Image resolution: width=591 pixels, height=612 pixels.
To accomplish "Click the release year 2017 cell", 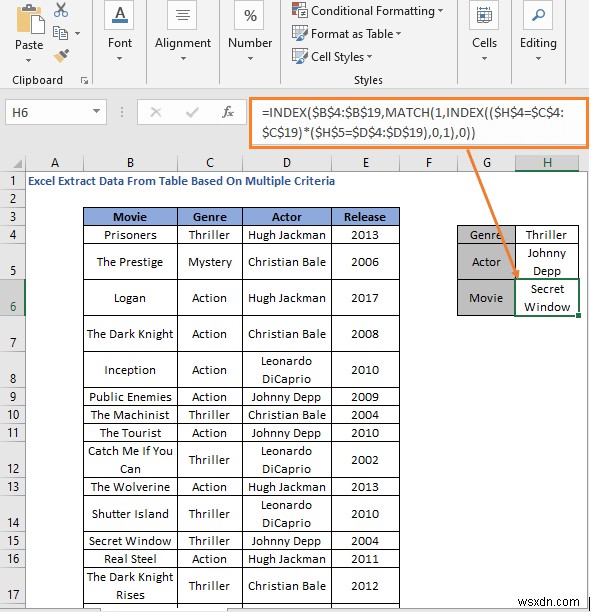I will [365, 298].
